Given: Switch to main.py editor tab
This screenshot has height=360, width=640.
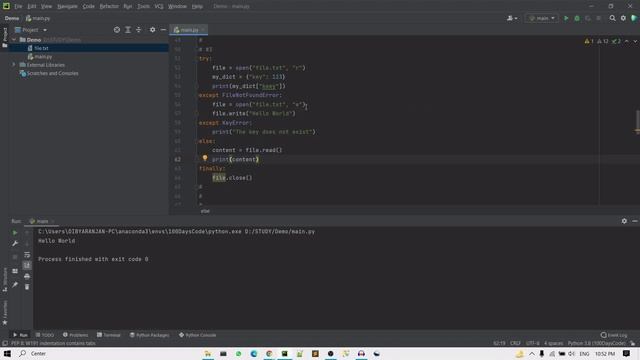Looking at the screenshot, I should pyautogui.click(x=189, y=30).
